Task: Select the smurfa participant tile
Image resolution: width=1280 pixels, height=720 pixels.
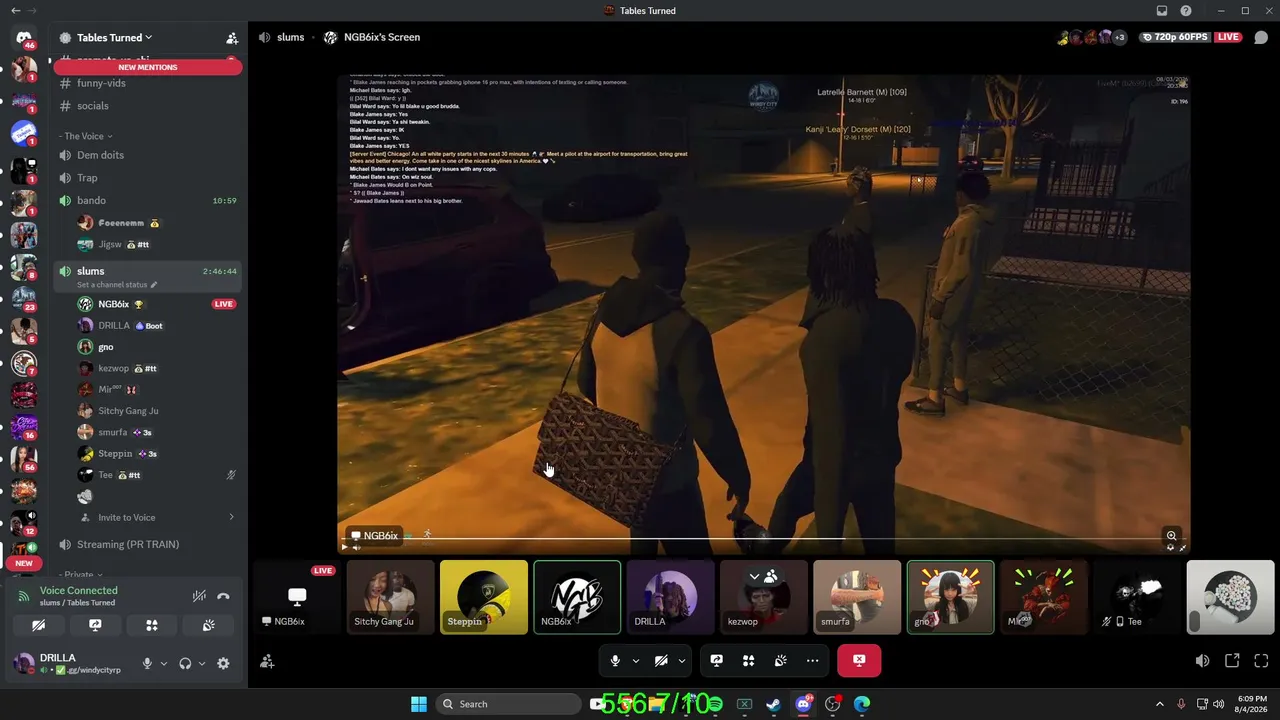Action: click(x=857, y=597)
